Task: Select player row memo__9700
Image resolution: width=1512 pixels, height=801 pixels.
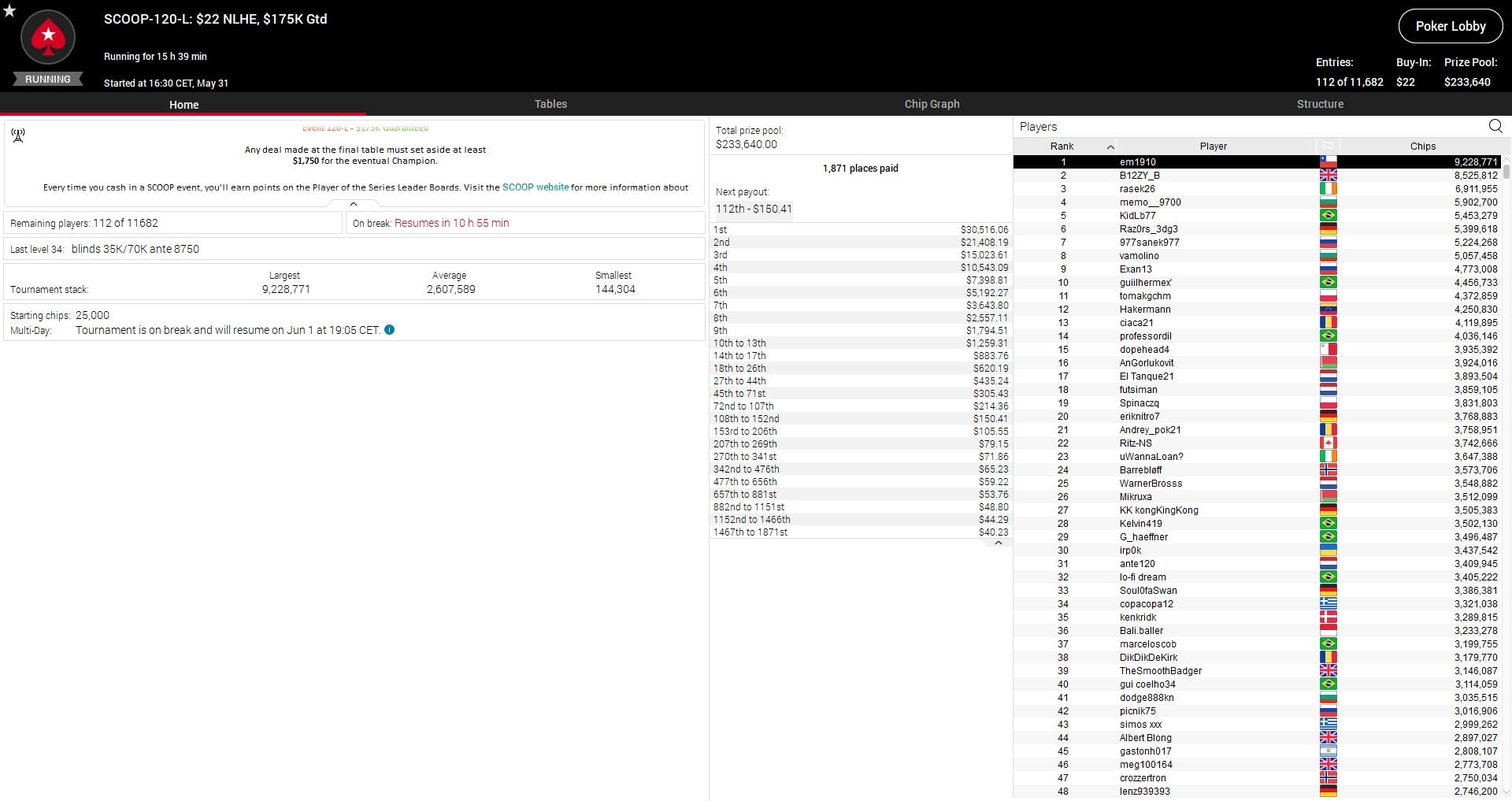Action: 1258,202
